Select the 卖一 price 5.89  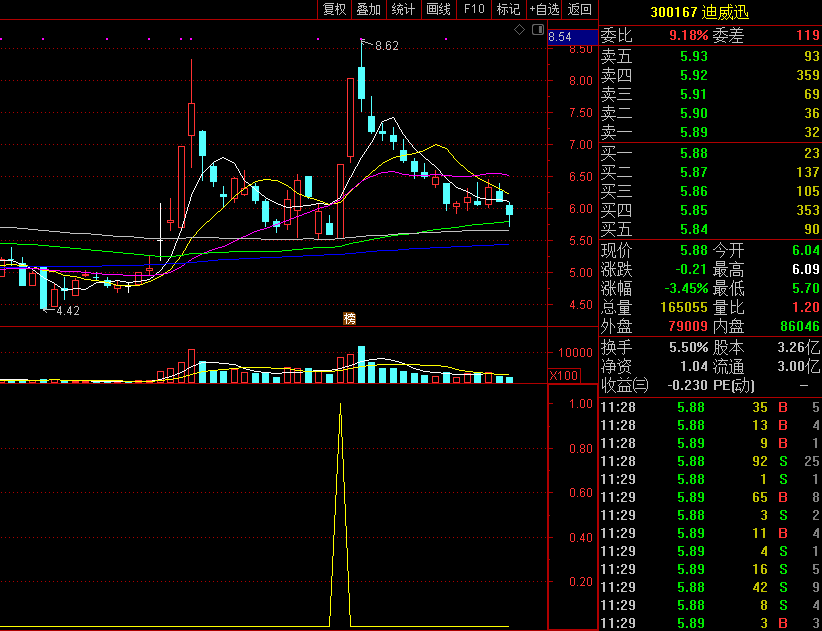pyautogui.click(x=694, y=132)
